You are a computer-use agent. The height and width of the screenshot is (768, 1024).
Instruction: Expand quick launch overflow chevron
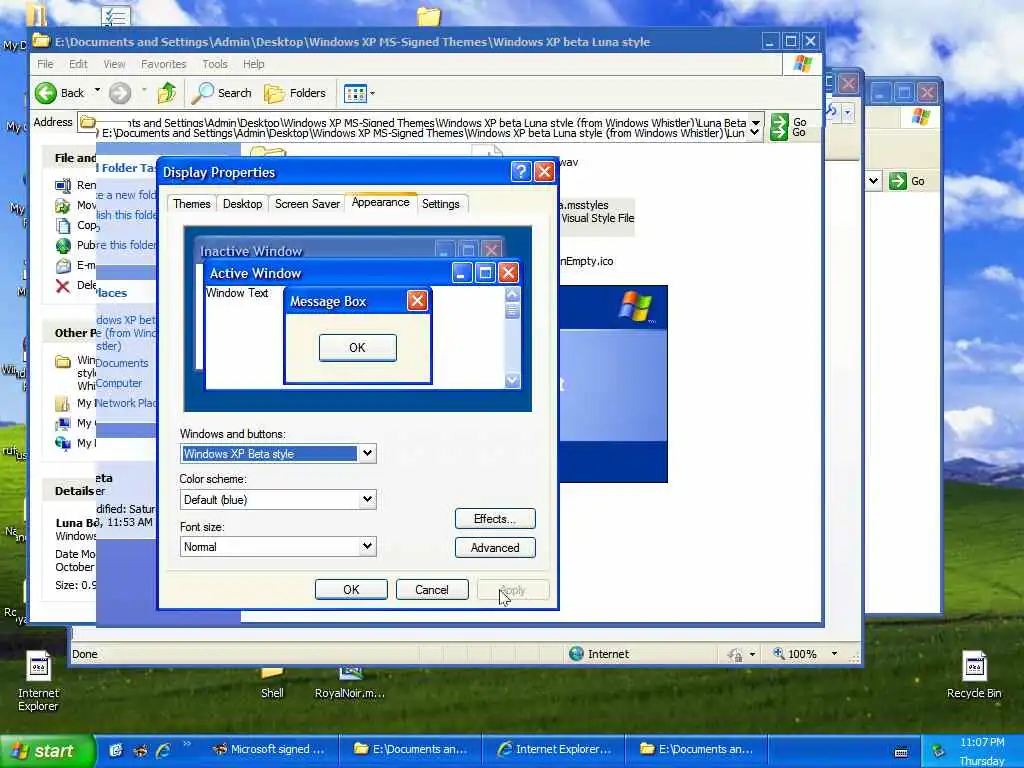point(187,744)
